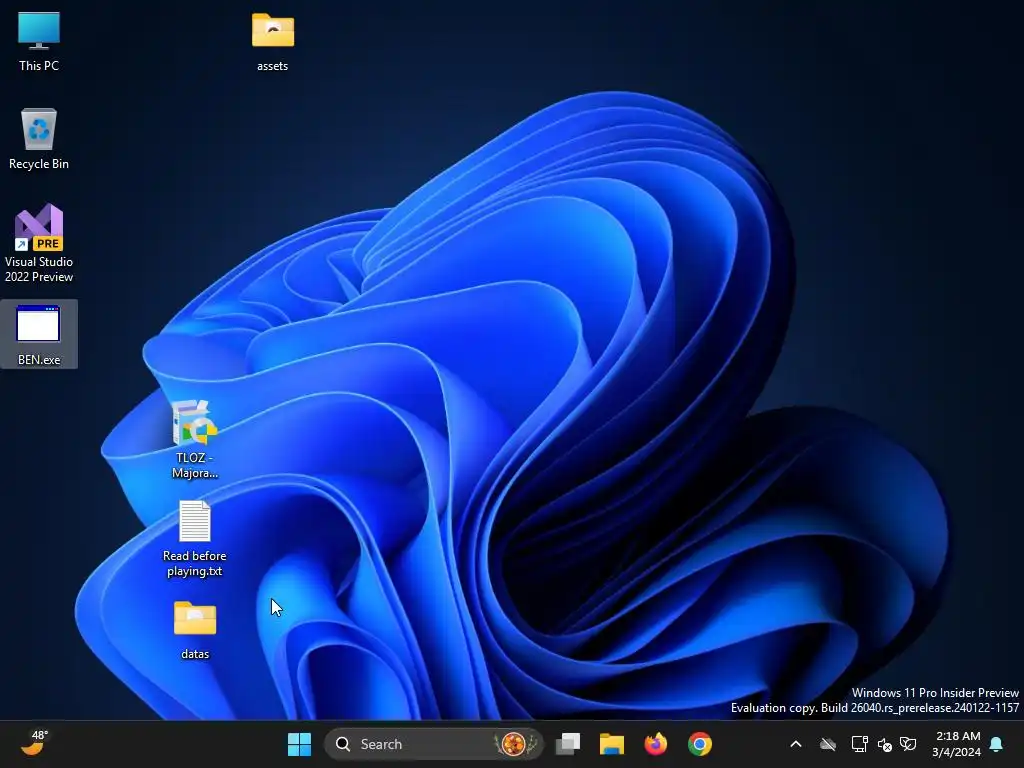Screen dimensions: 1024x768
Task: Click the OneDrive cloud tray icon
Action: tap(827, 744)
